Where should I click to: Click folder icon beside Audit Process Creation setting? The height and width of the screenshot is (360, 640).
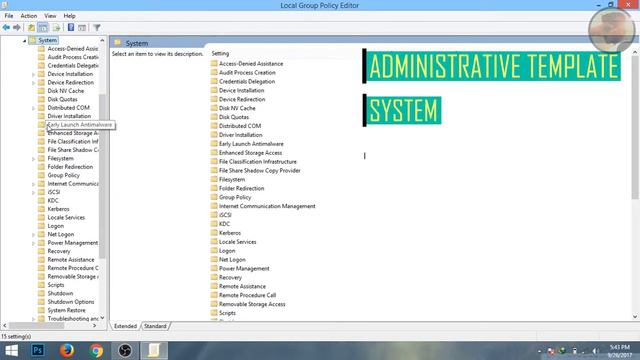[x=214, y=72]
